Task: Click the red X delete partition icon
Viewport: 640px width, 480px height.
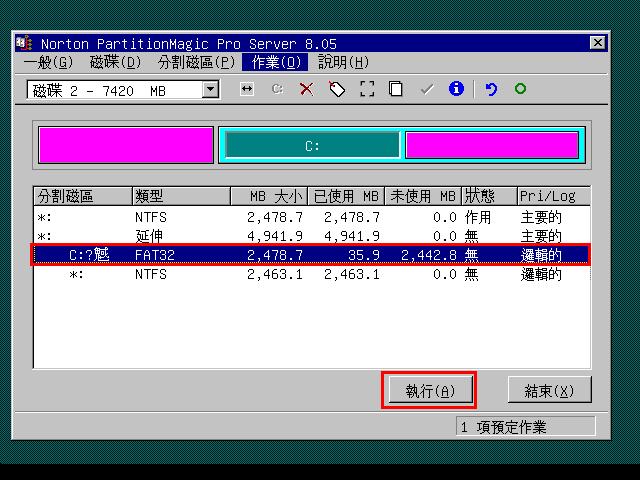Action: pos(307,89)
